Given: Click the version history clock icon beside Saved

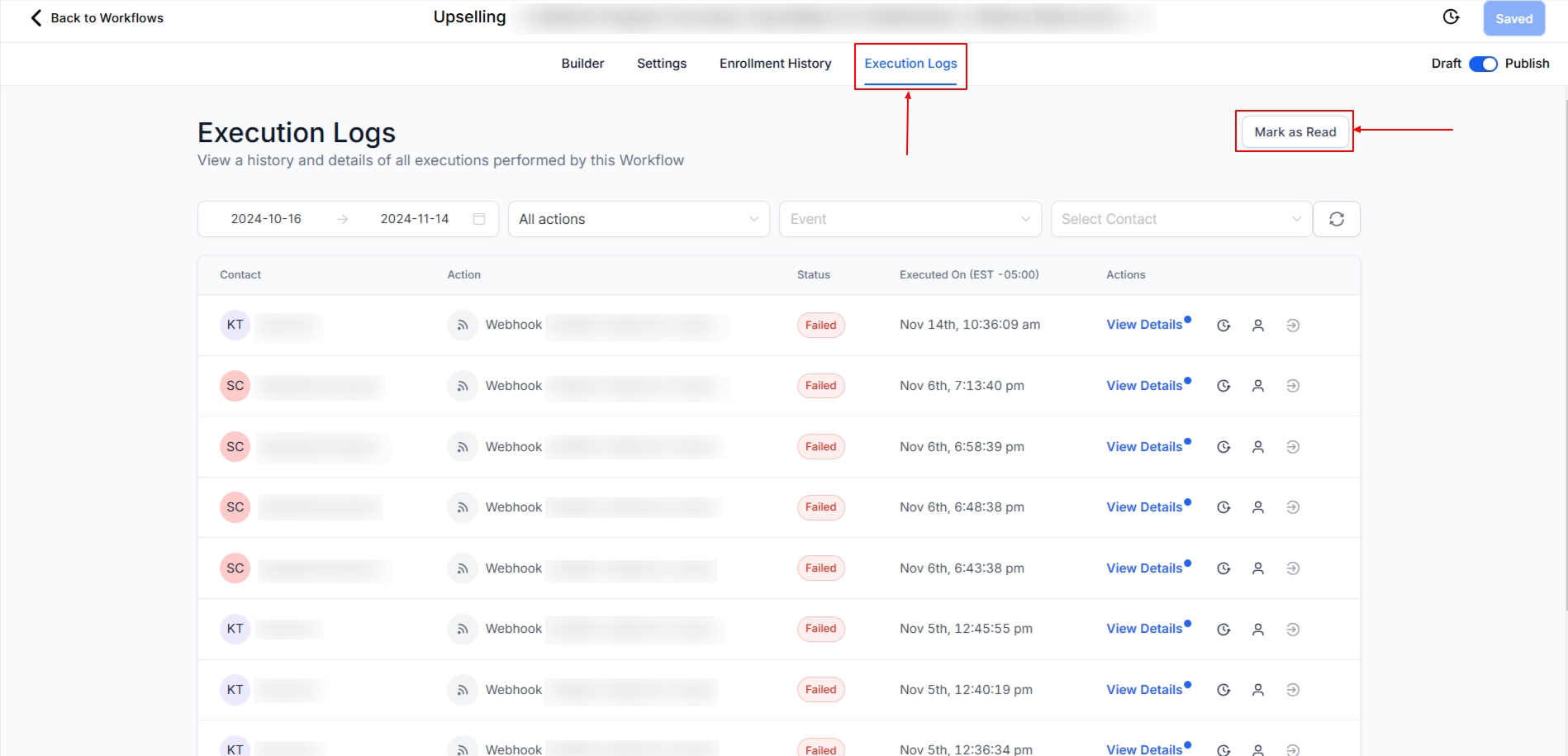Looking at the screenshot, I should (x=1451, y=17).
